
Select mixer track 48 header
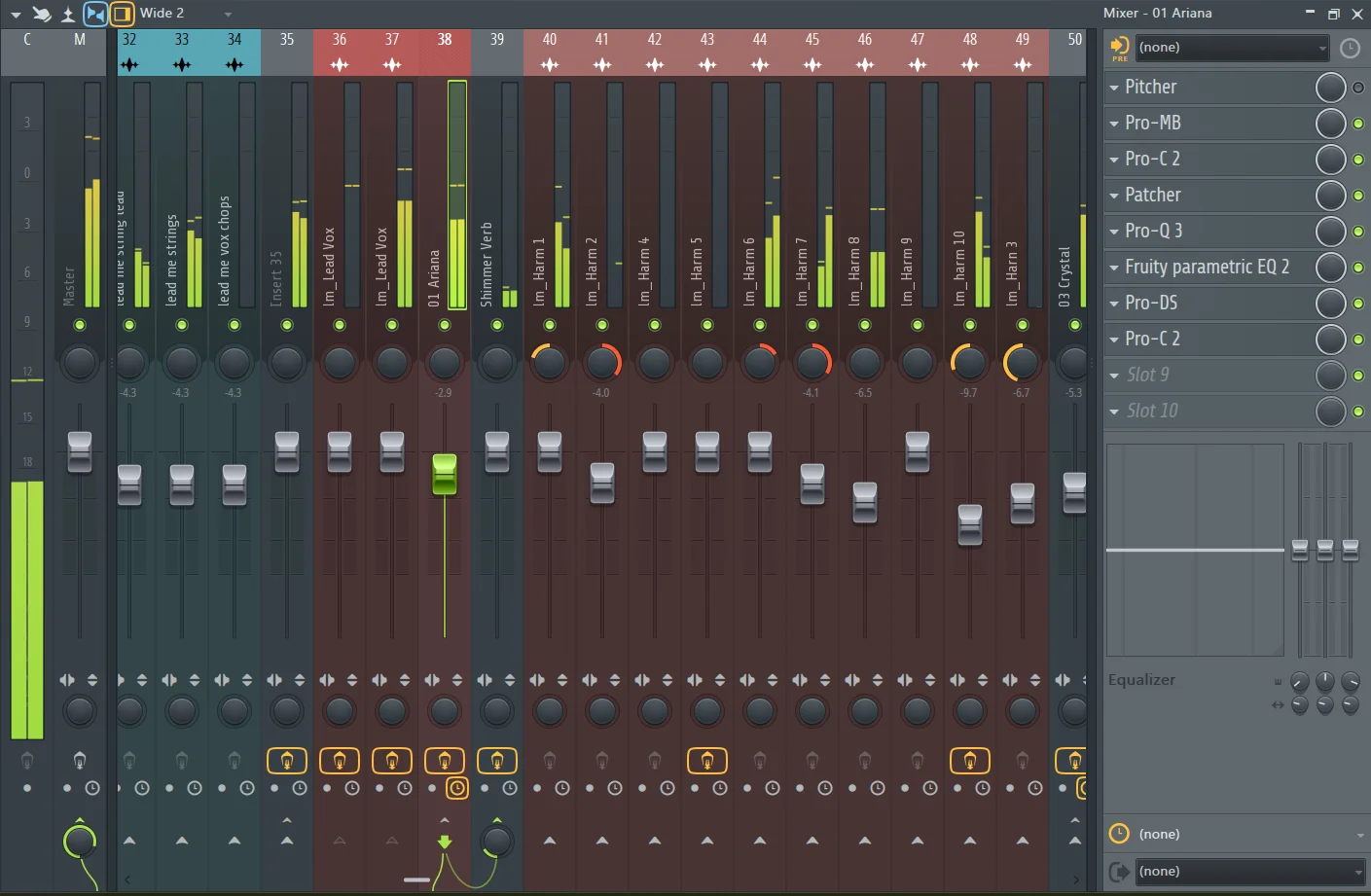tap(970, 52)
